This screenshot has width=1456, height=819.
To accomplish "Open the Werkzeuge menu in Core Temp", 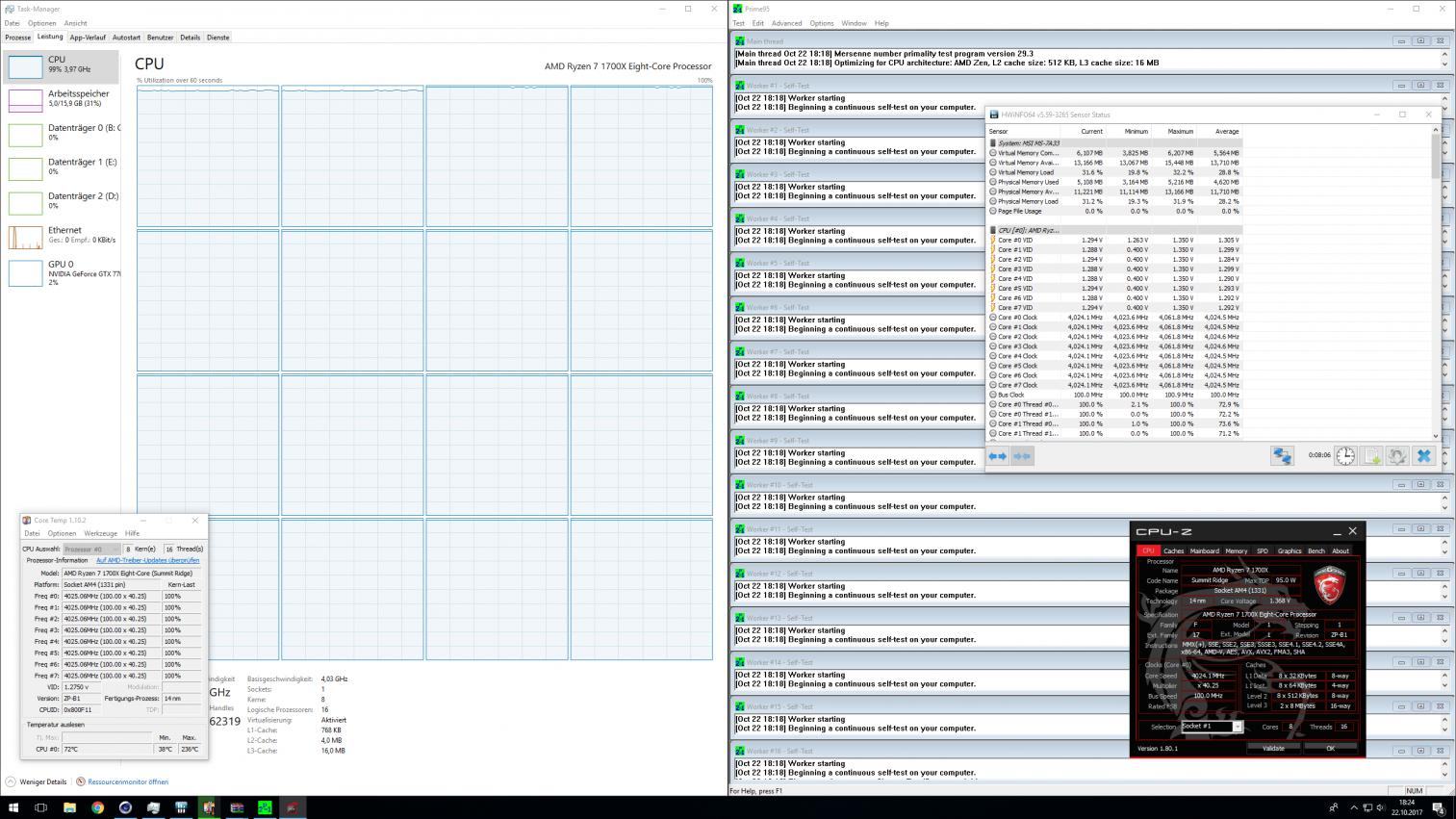I will pos(100,533).
